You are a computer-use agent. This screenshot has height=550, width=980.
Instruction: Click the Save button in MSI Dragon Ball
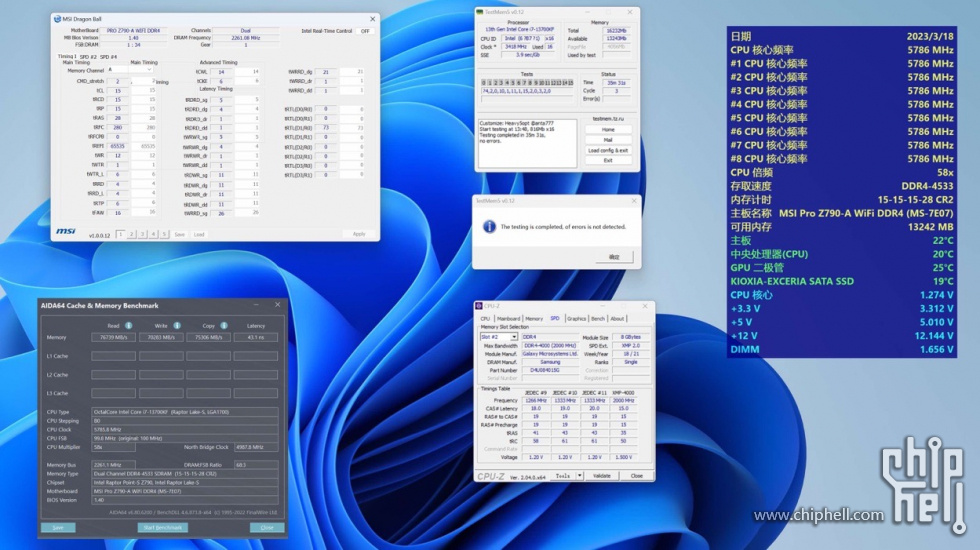[179, 234]
